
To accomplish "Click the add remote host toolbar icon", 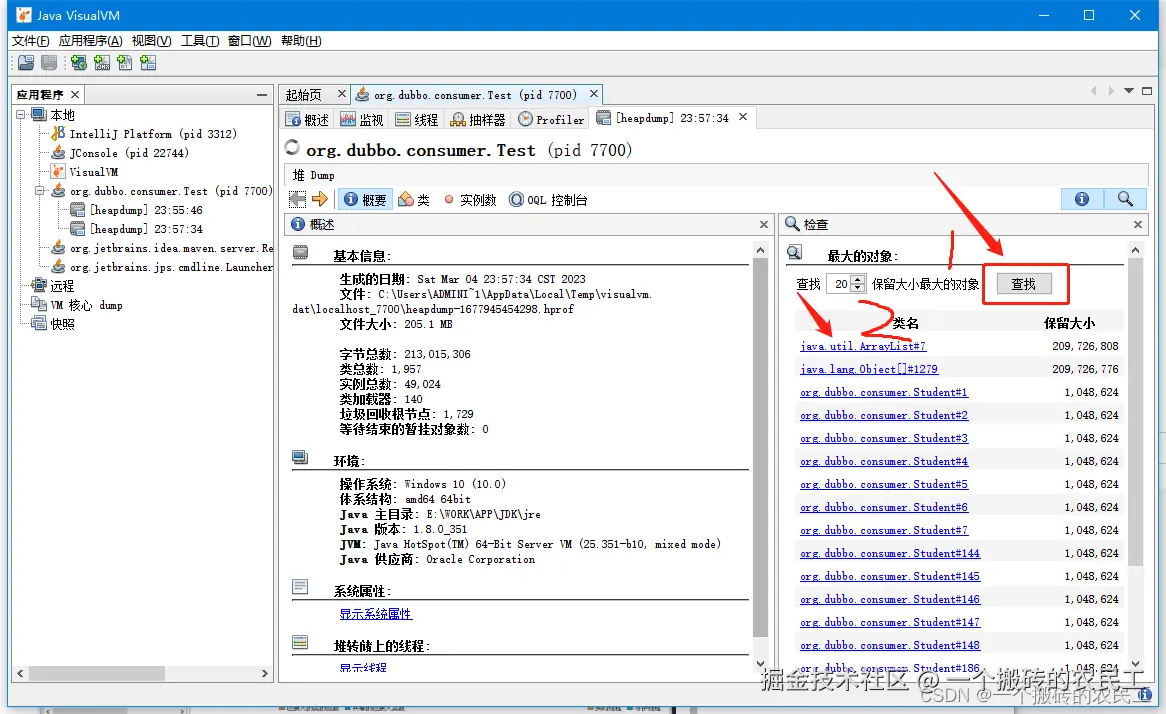I will click(x=78, y=62).
